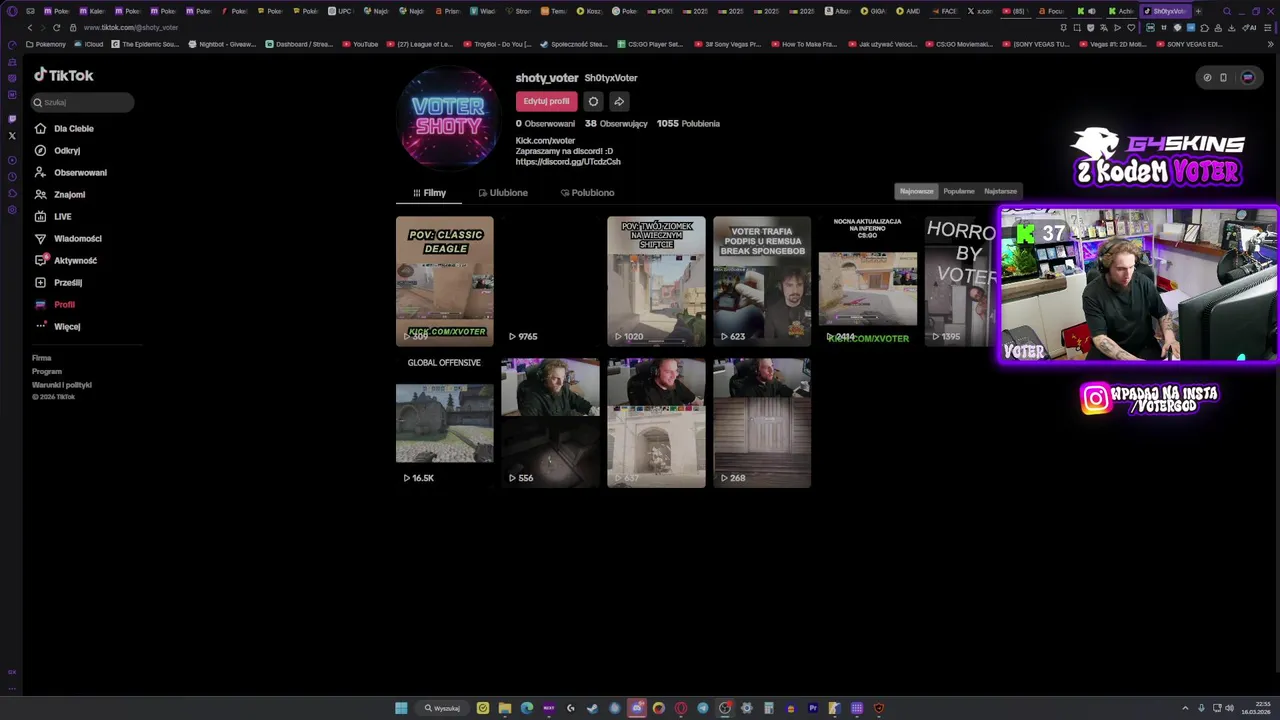Sort videos by Popularne
The height and width of the screenshot is (720, 1280).
tap(959, 191)
